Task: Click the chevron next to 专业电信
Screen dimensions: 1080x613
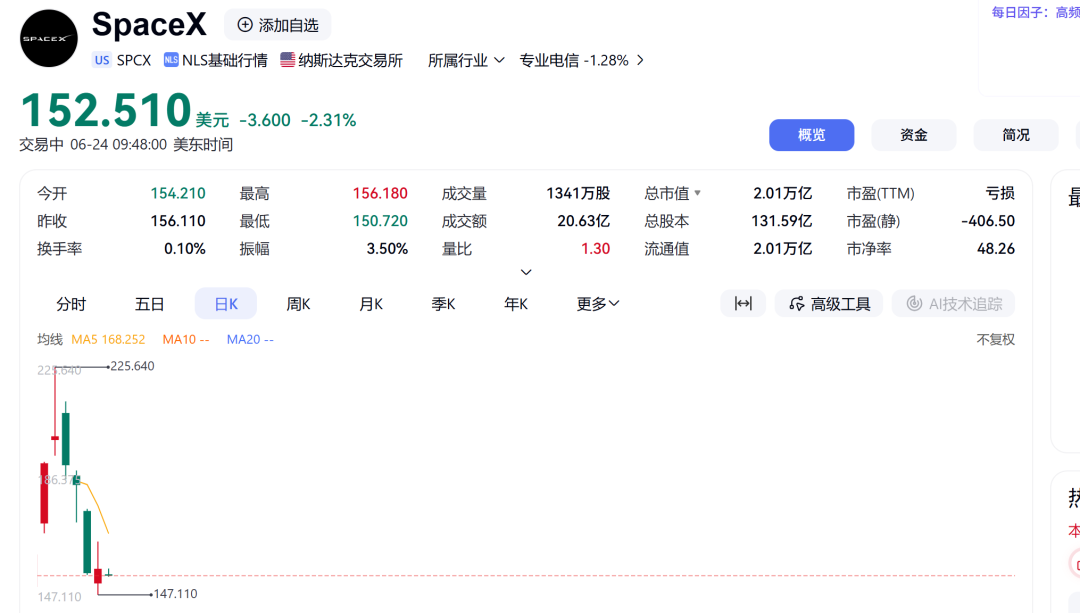Action: pos(641,61)
